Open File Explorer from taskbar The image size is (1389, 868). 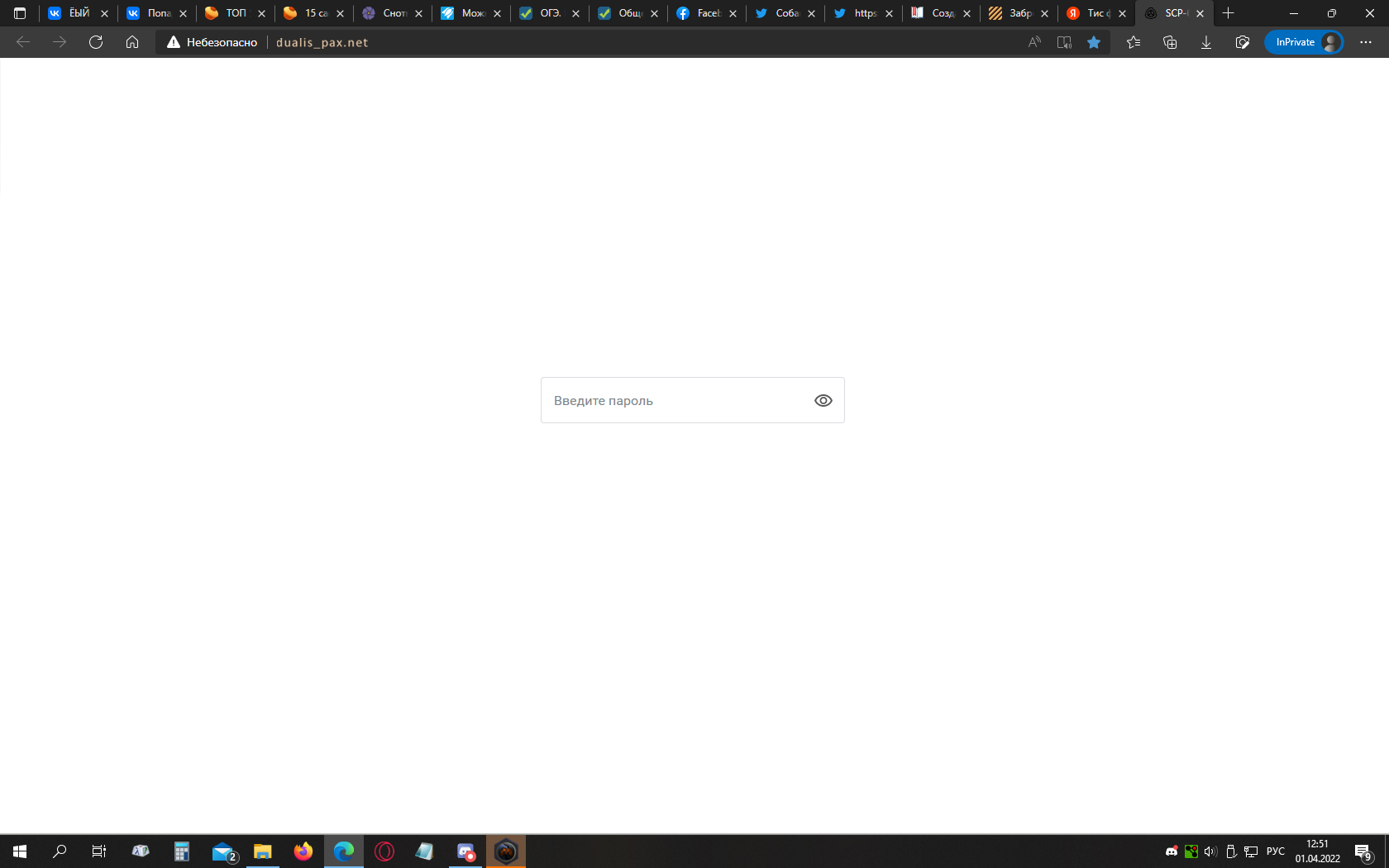pos(263,851)
